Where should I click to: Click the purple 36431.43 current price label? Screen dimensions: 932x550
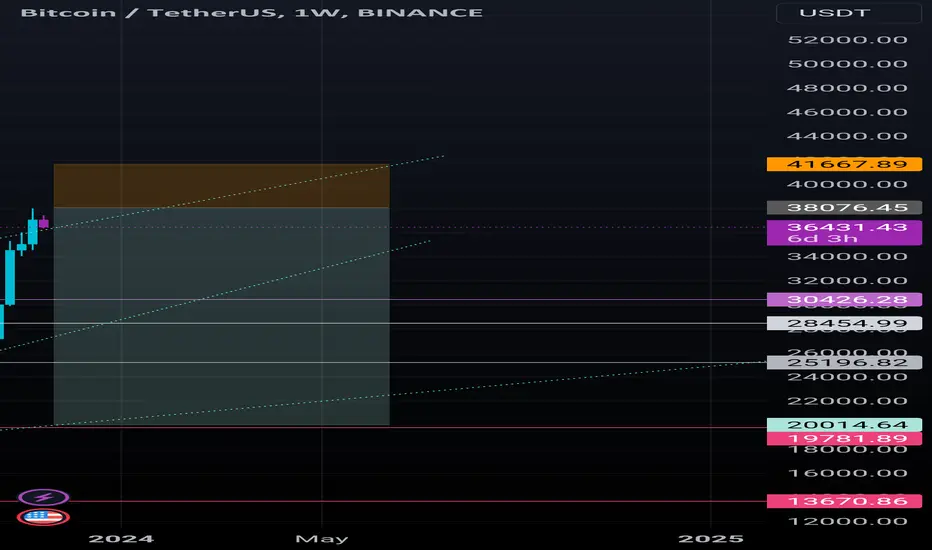click(838, 229)
